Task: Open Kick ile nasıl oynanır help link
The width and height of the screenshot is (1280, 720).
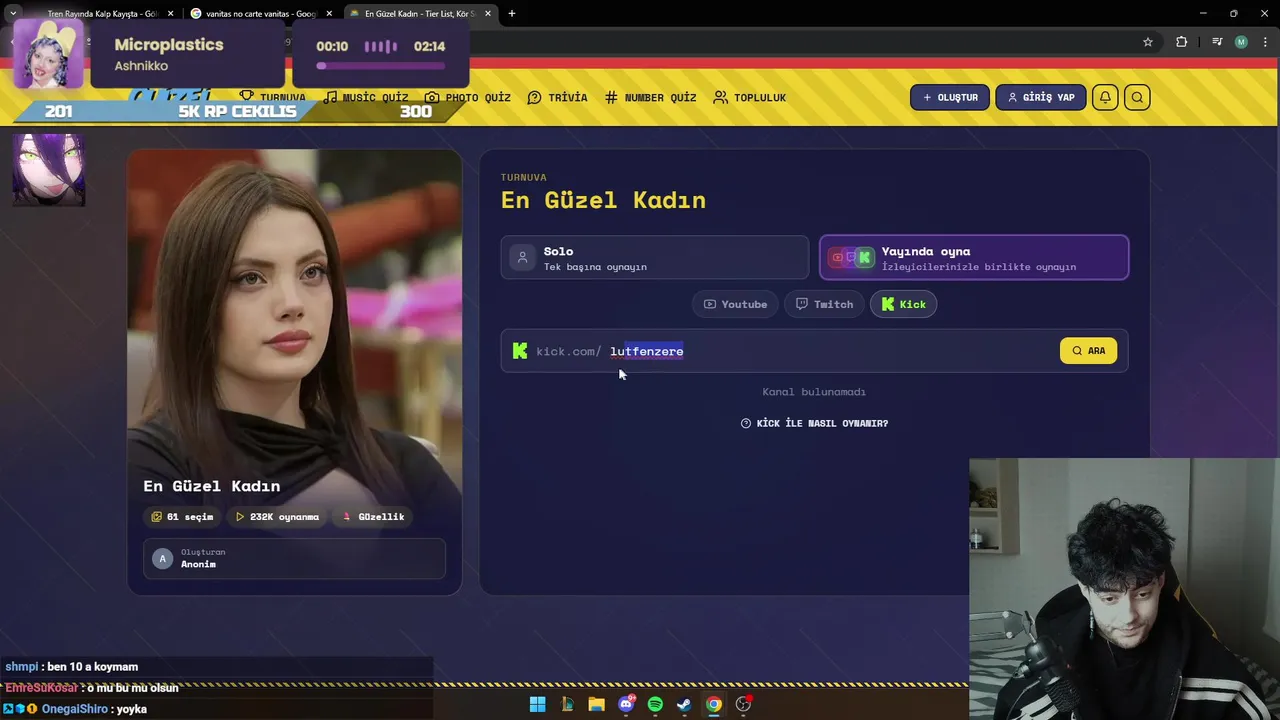Action: click(814, 423)
